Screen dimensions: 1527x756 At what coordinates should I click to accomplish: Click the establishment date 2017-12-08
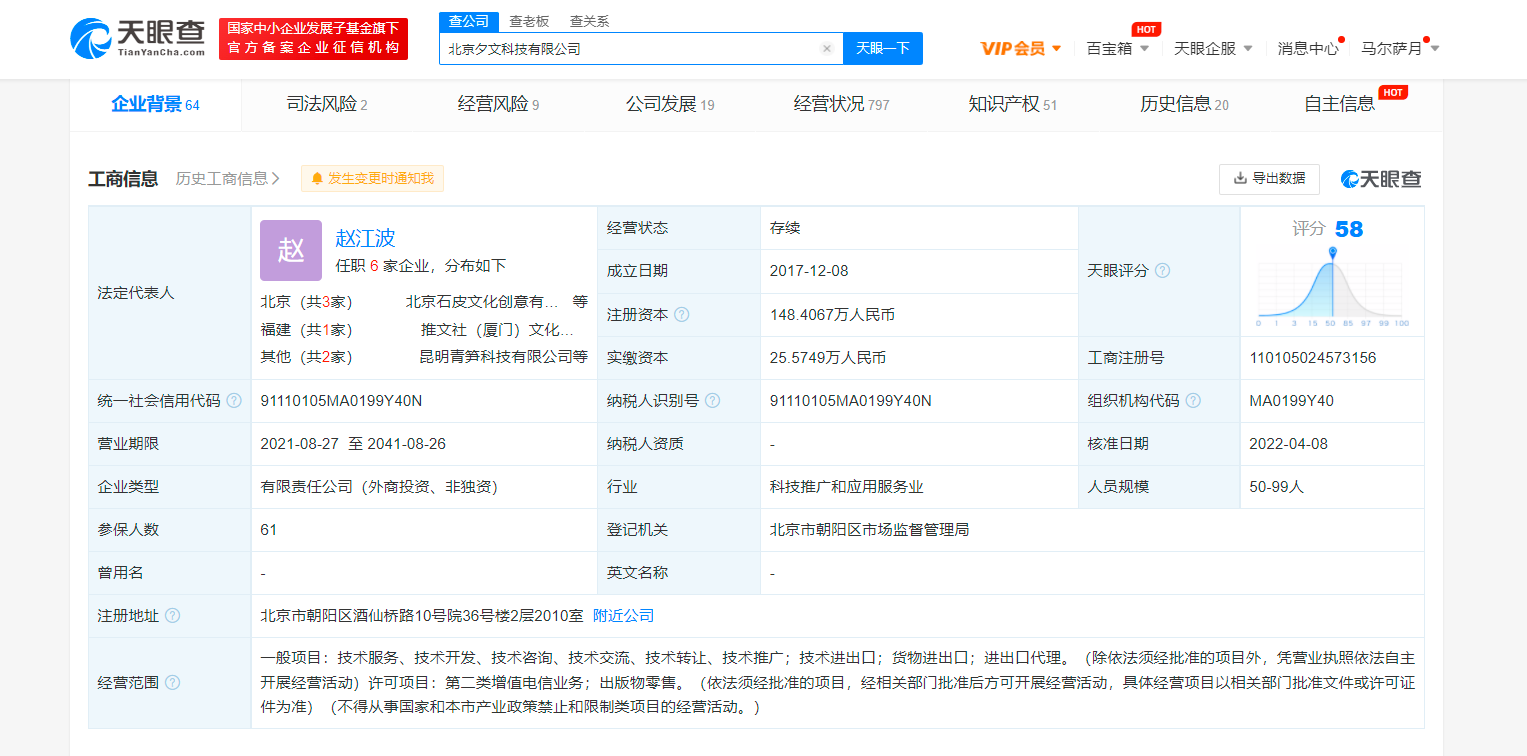(809, 271)
